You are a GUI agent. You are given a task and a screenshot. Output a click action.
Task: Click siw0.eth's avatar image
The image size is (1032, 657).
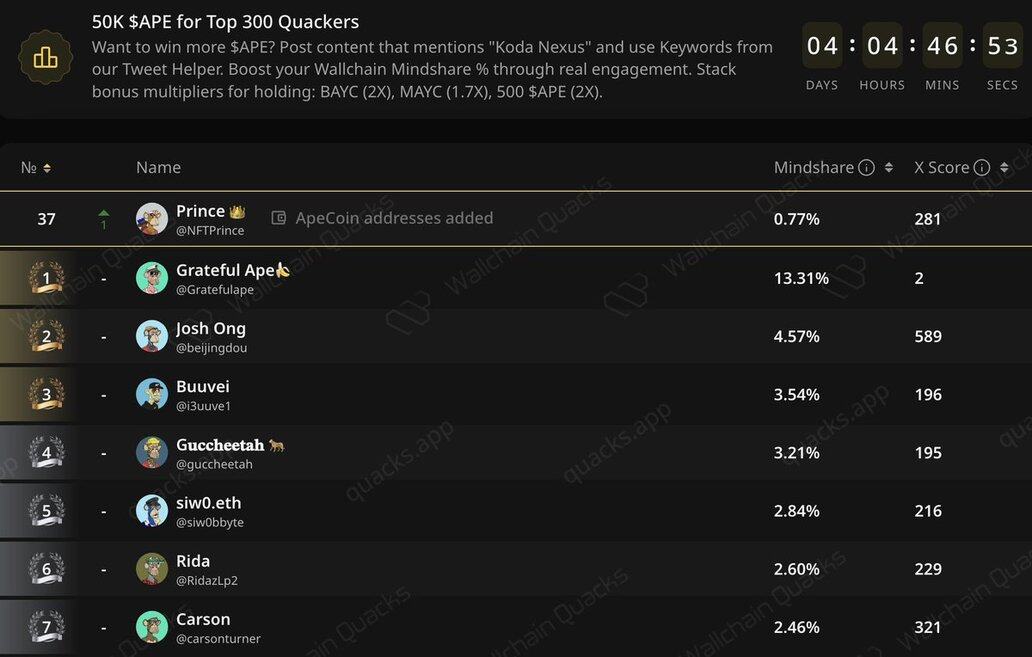point(152,511)
